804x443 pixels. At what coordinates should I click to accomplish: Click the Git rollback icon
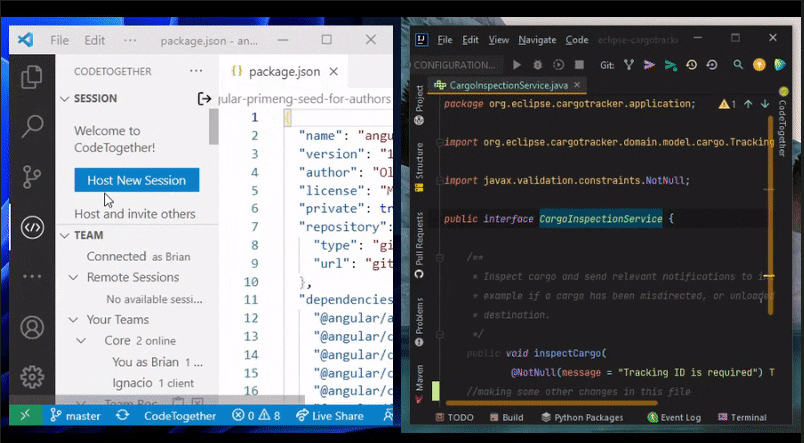click(x=712, y=65)
